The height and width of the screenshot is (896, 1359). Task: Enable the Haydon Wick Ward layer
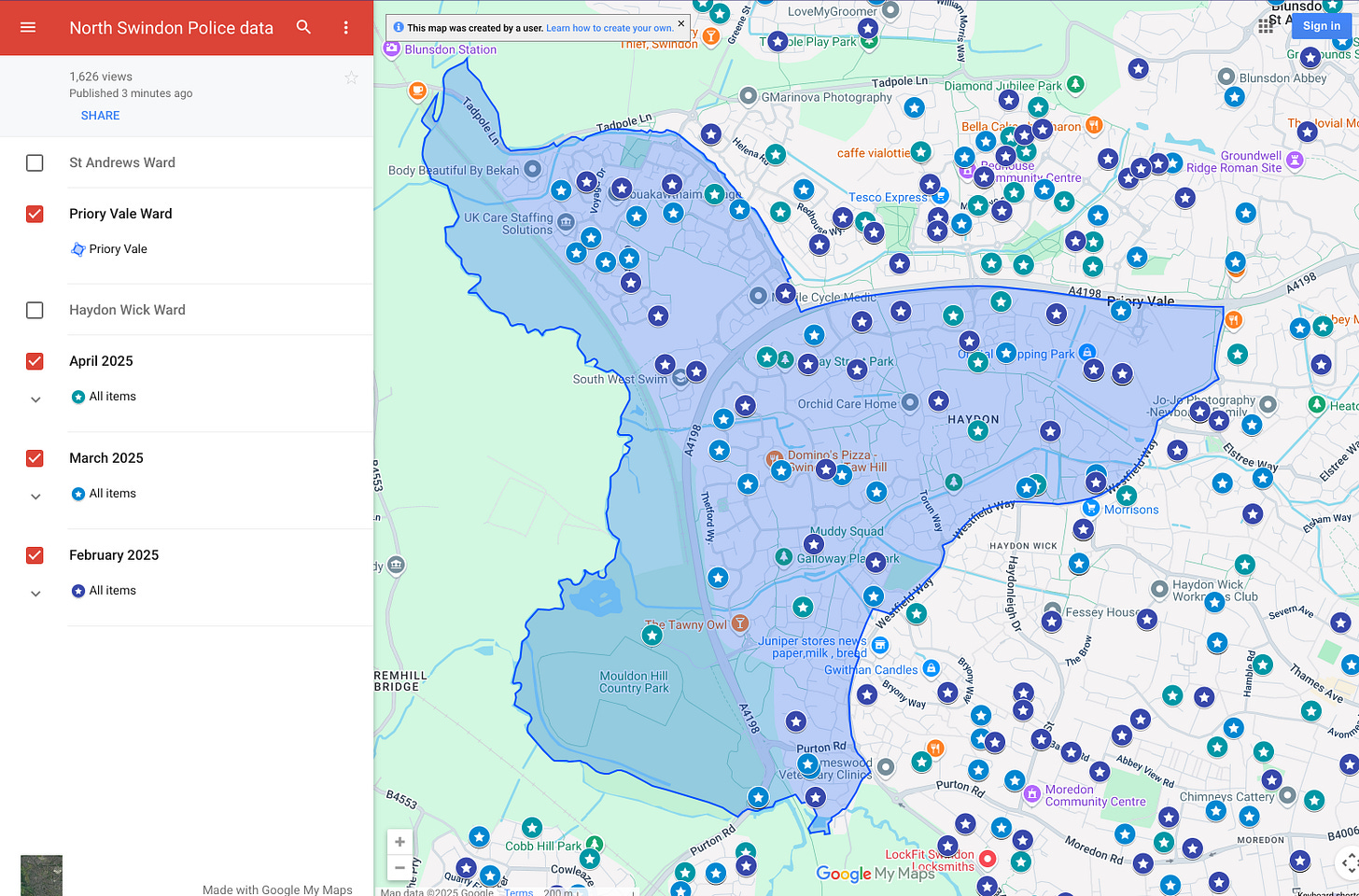point(35,310)
